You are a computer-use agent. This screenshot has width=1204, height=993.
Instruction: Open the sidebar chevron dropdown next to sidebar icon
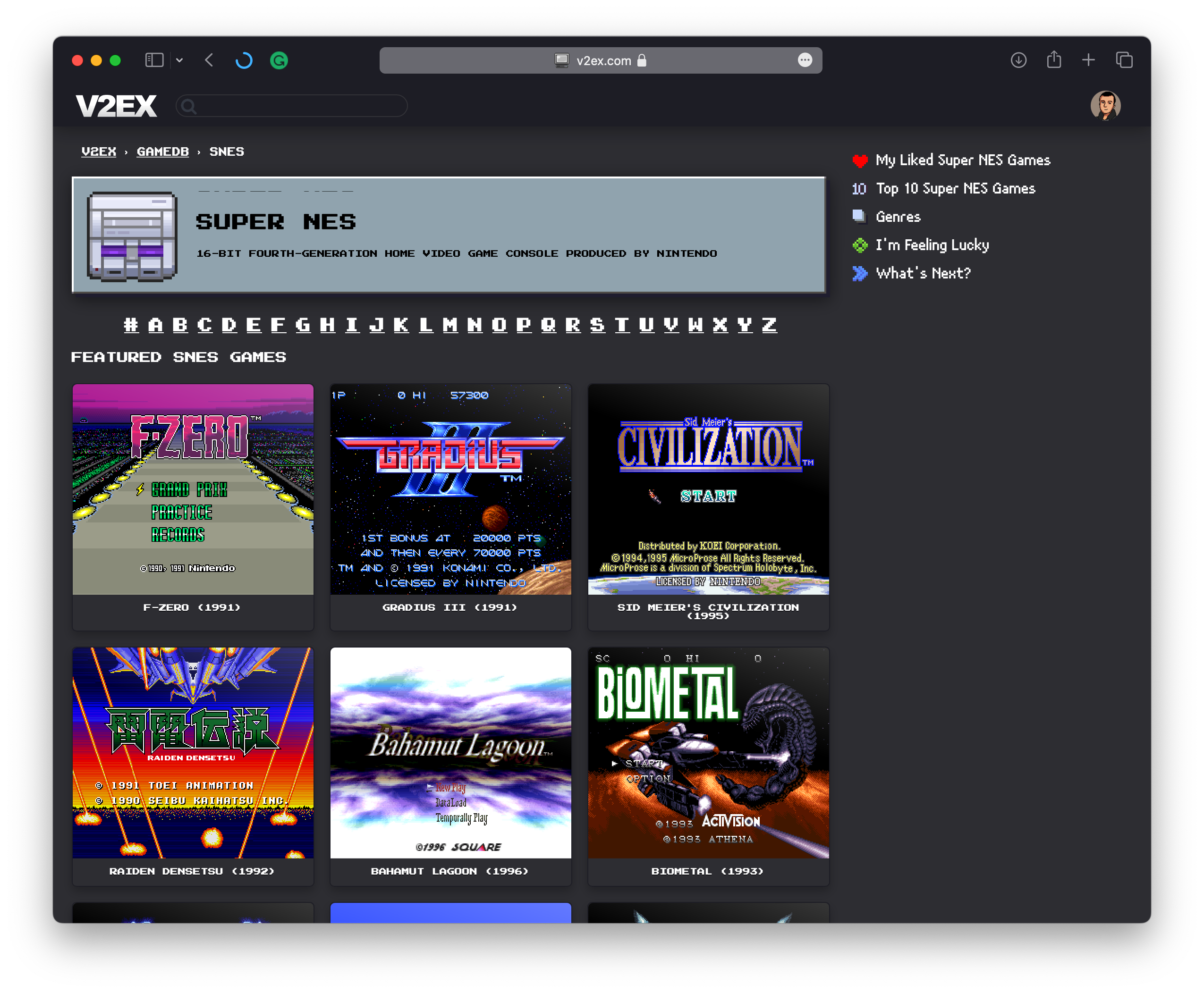coord(180,60)
